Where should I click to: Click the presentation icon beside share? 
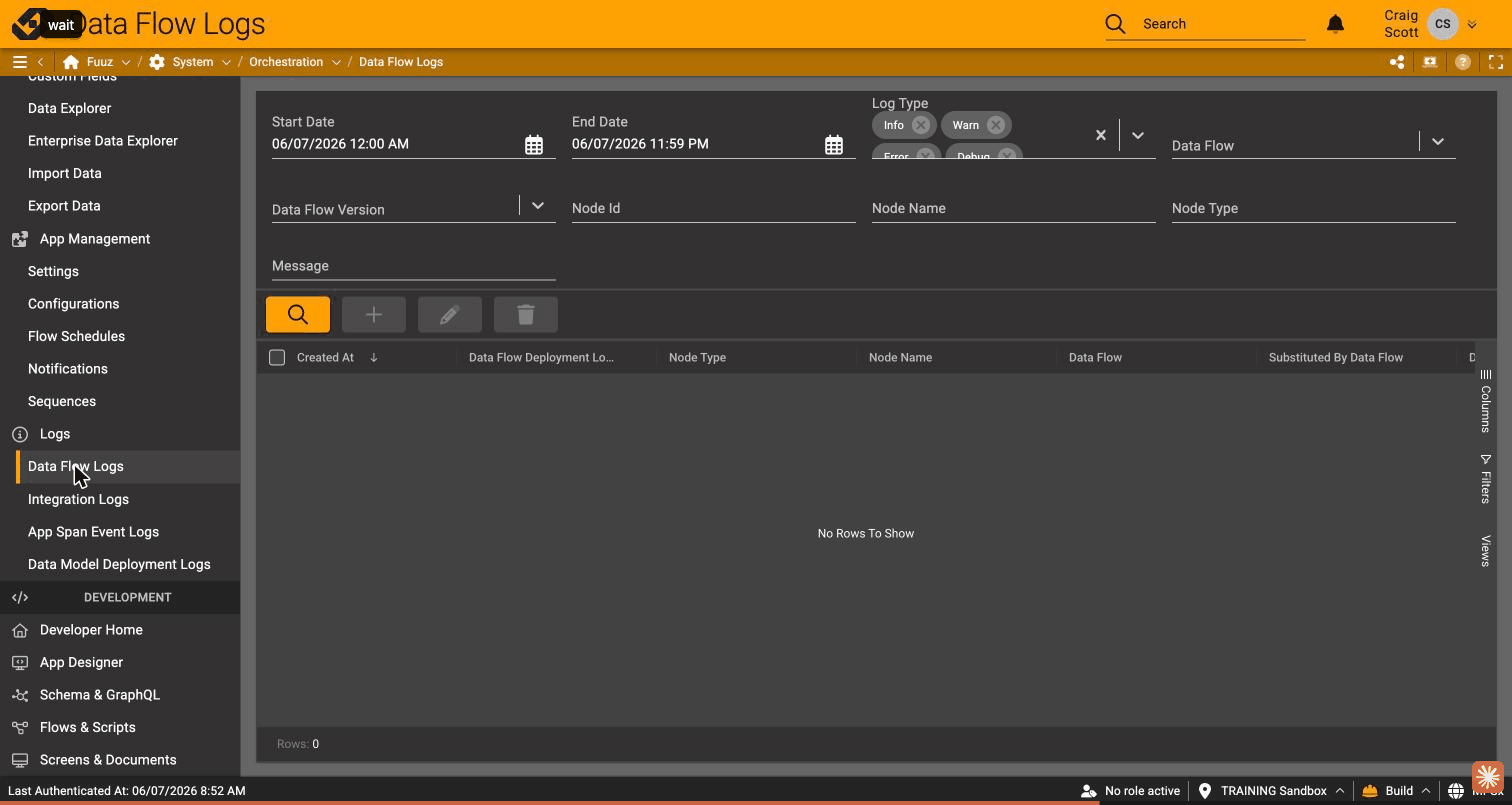[1430, 62]
